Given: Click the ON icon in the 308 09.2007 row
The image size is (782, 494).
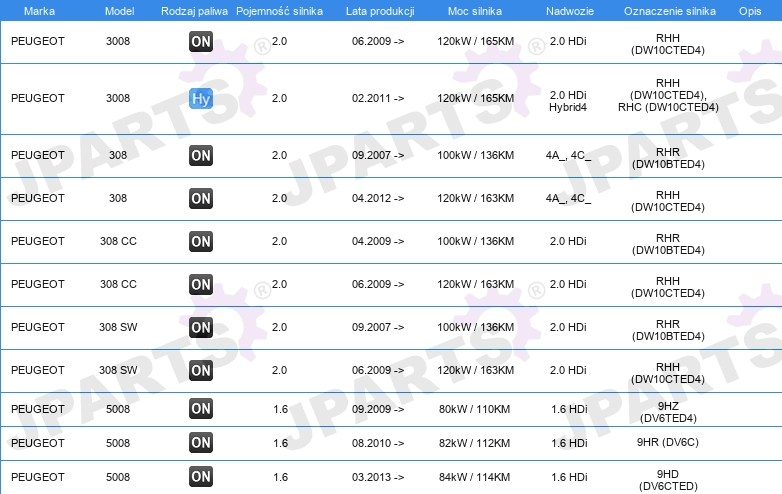Looking at the screenshot, I should point(201,156).
